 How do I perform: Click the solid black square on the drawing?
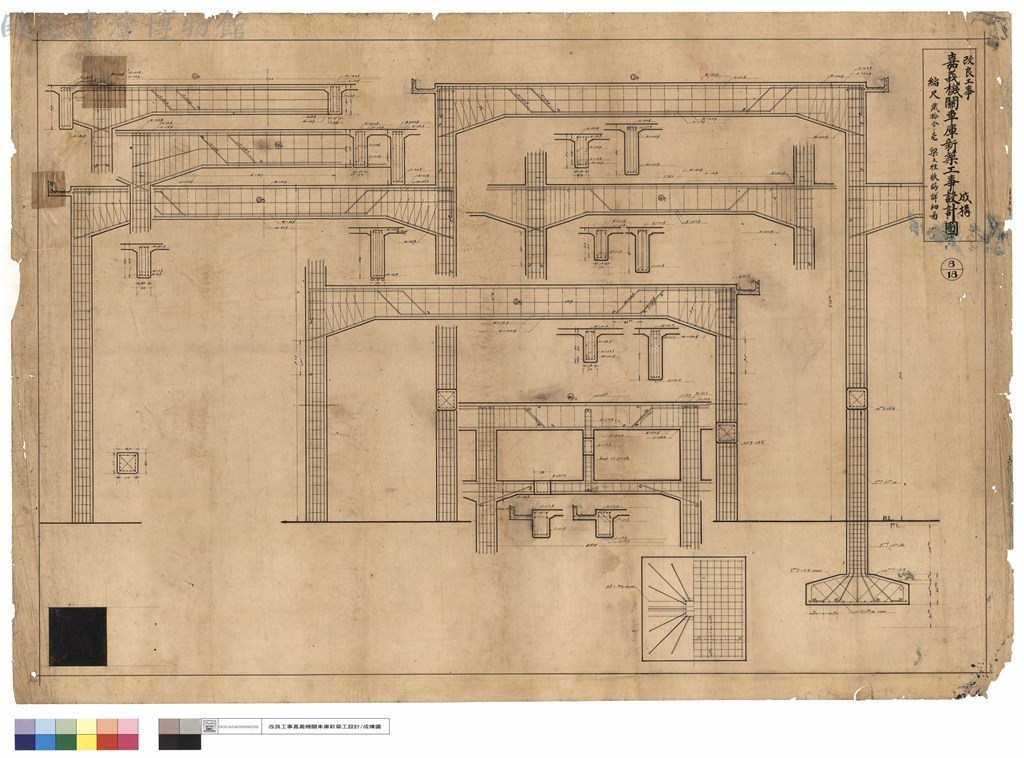(x=78, y=637)
